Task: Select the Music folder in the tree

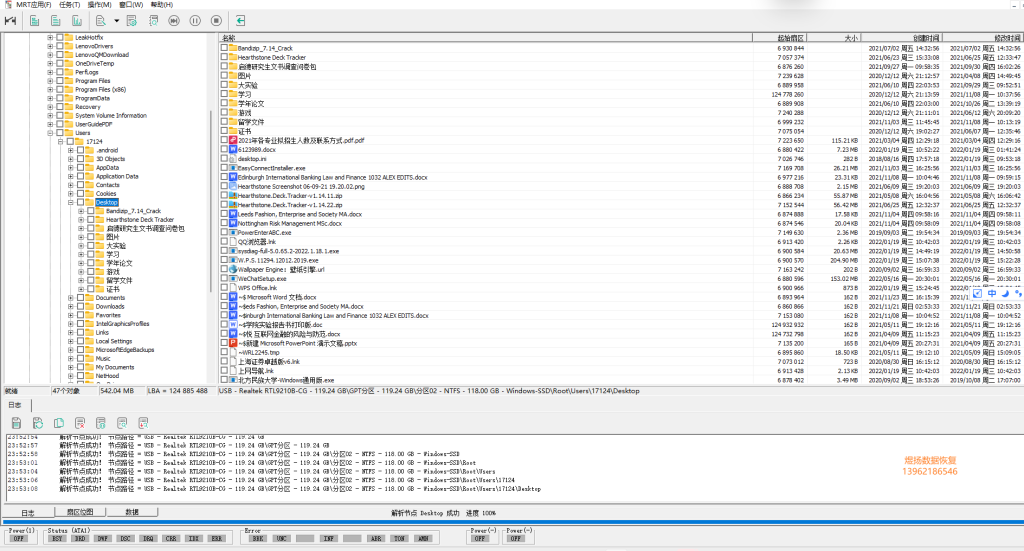Action: [x=103, y=358]
